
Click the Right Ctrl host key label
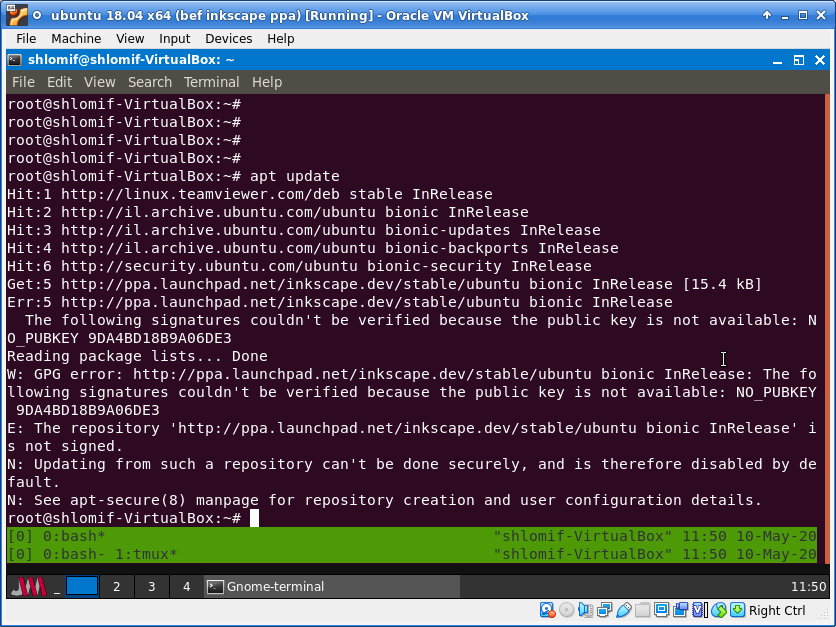[777, 610]
